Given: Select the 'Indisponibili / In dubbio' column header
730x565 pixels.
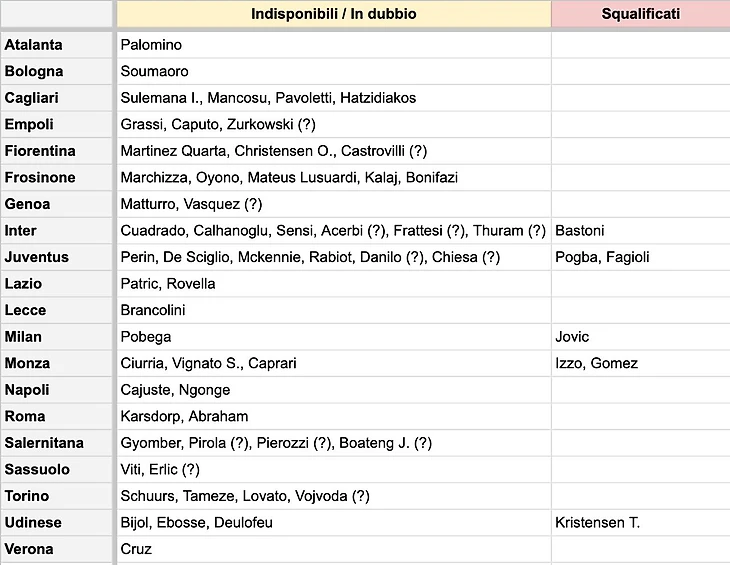Looking at the screenshot, I should click(334, 13).
